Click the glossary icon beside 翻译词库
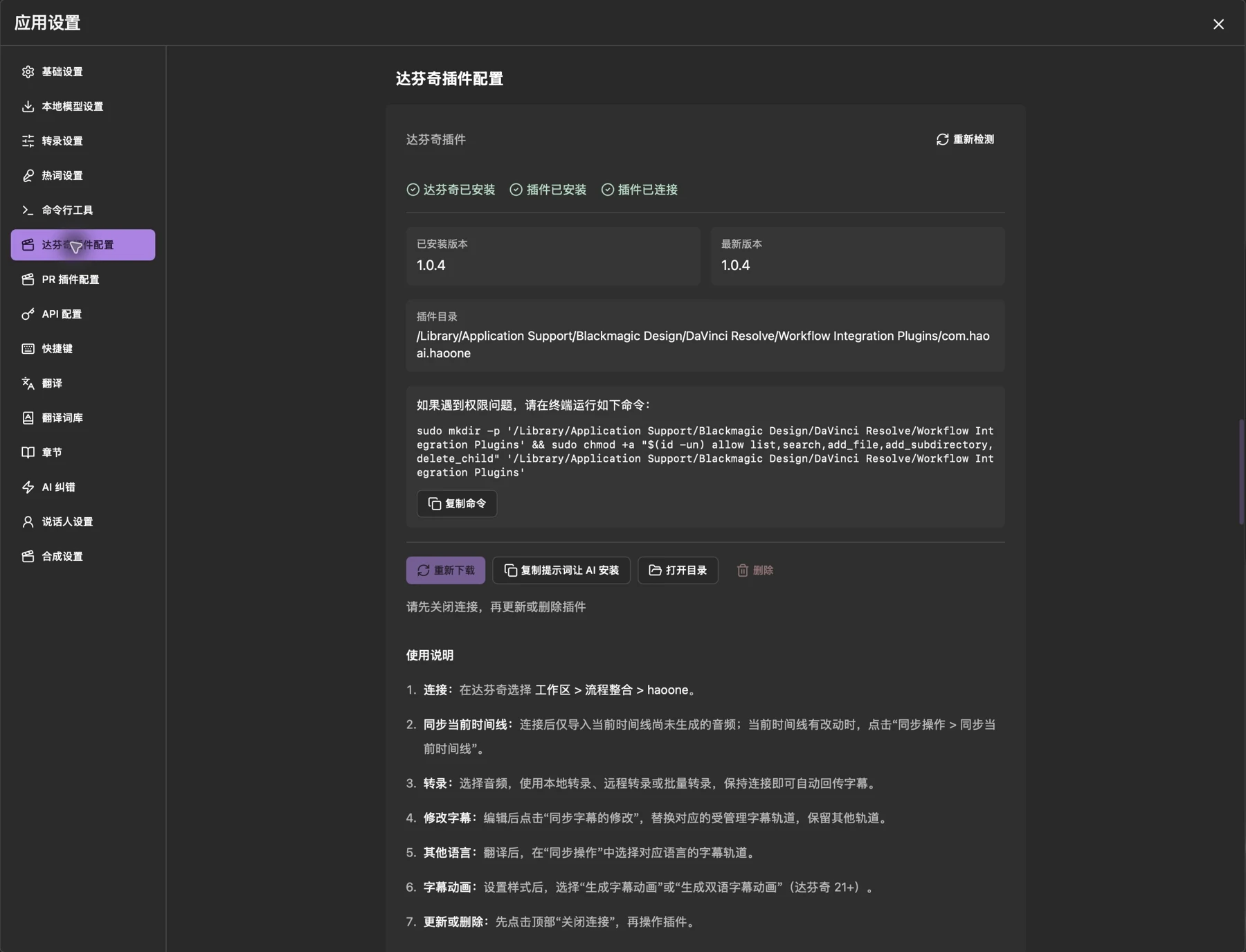1246x952 pixels. tap(28, 418)
